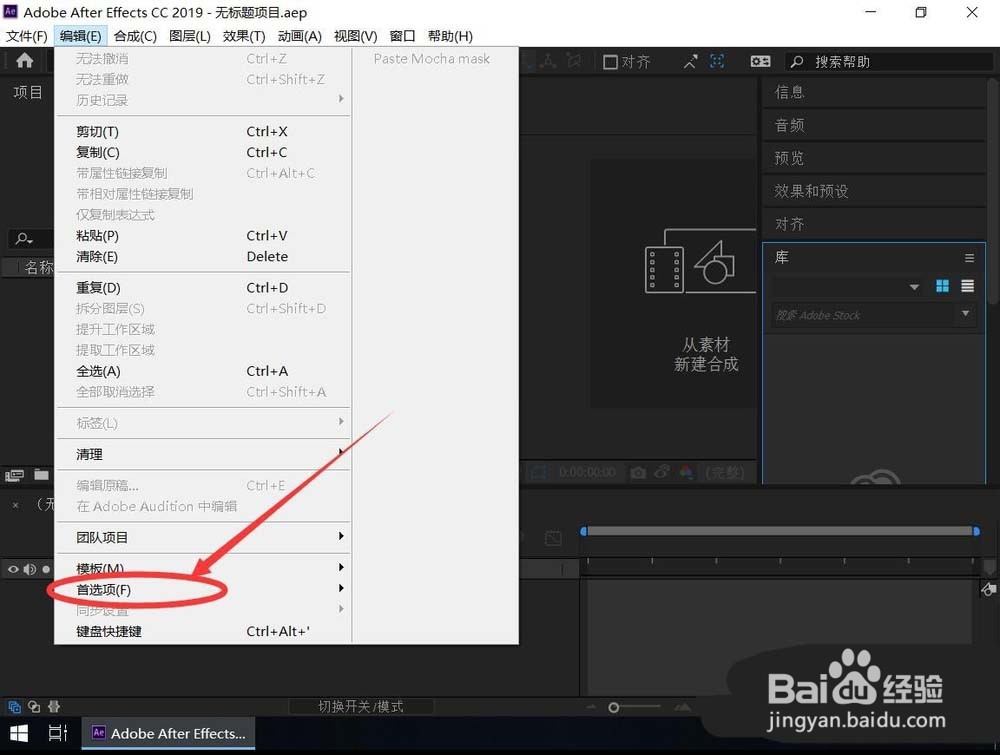This screenshot has width=1000, height=755.
Task: Switch library to grid view icon
Action: point(942,286)
